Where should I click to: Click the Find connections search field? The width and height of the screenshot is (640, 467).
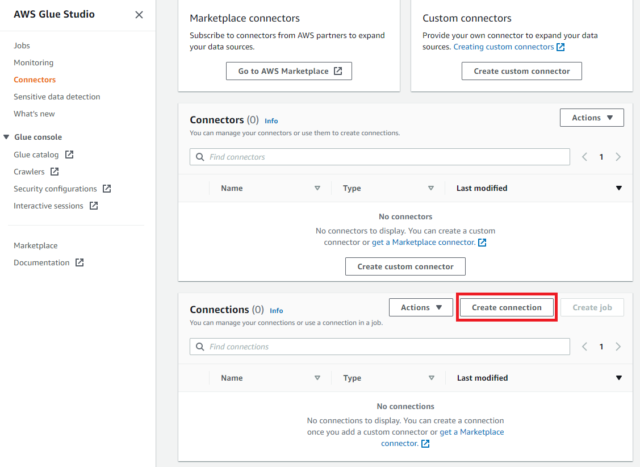(380, 347)
